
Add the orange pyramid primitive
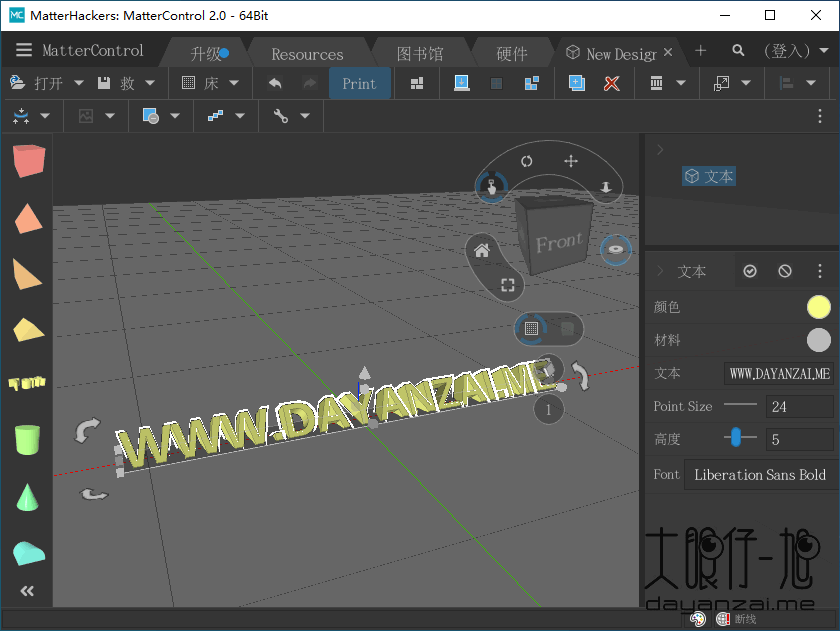click(28, 219)
